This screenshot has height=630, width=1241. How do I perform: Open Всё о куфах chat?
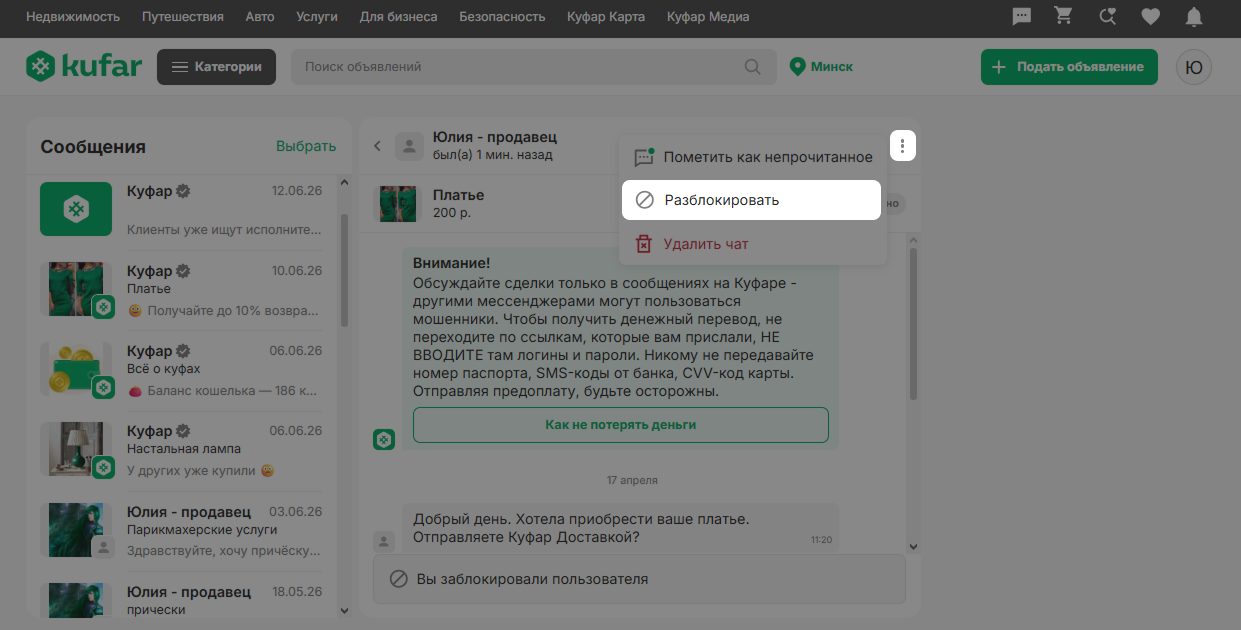[190, 370]
